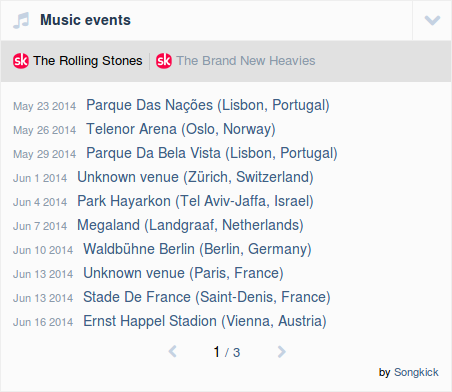
Task: Go to the previous page of events
Action: 172,352
